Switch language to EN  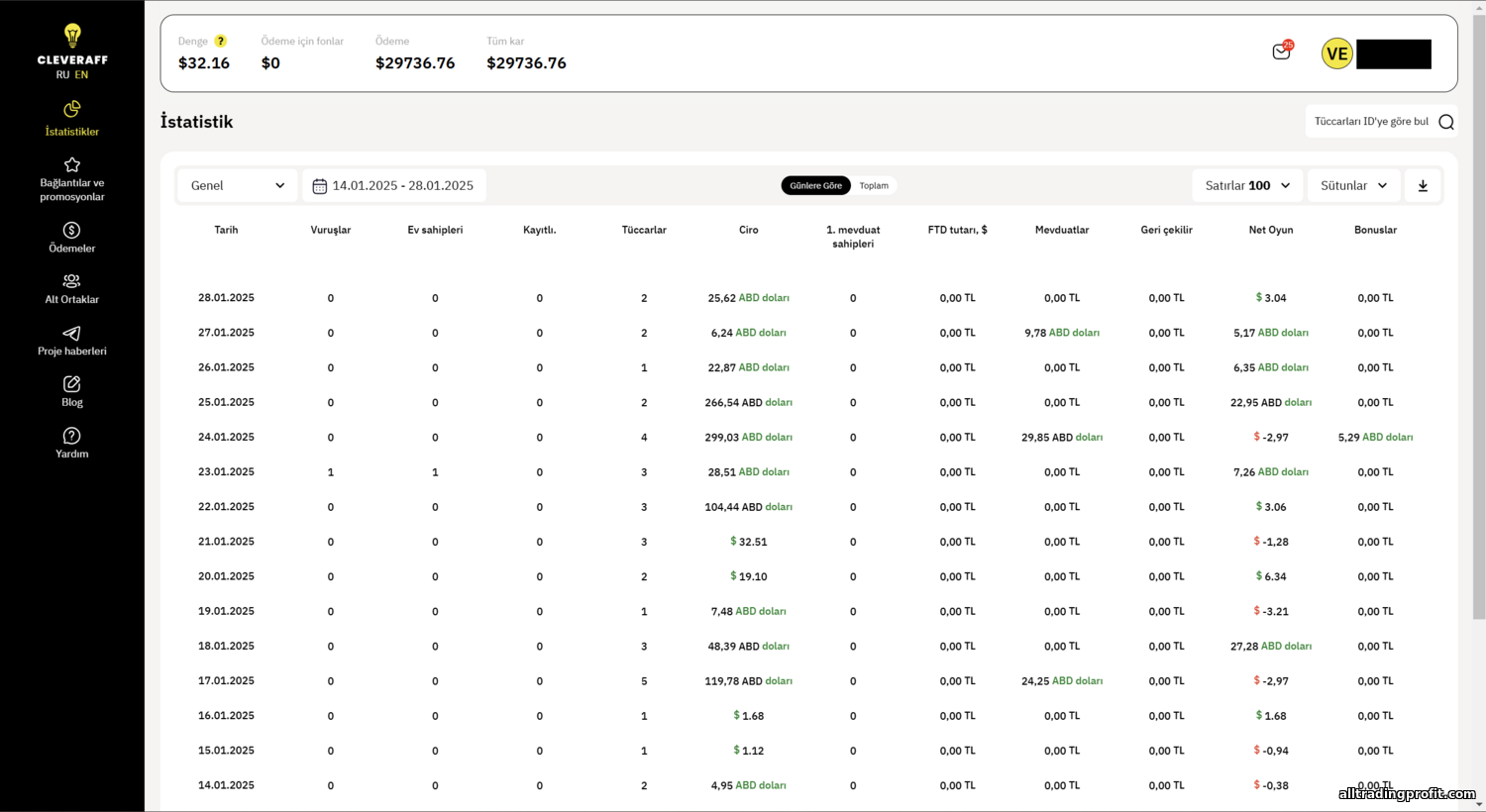tap(81, 75)
